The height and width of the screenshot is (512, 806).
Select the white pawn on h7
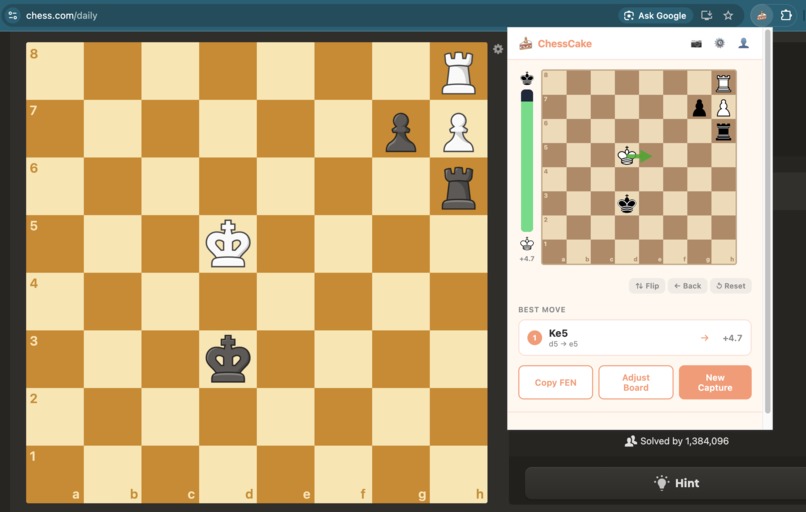[459, 132]
